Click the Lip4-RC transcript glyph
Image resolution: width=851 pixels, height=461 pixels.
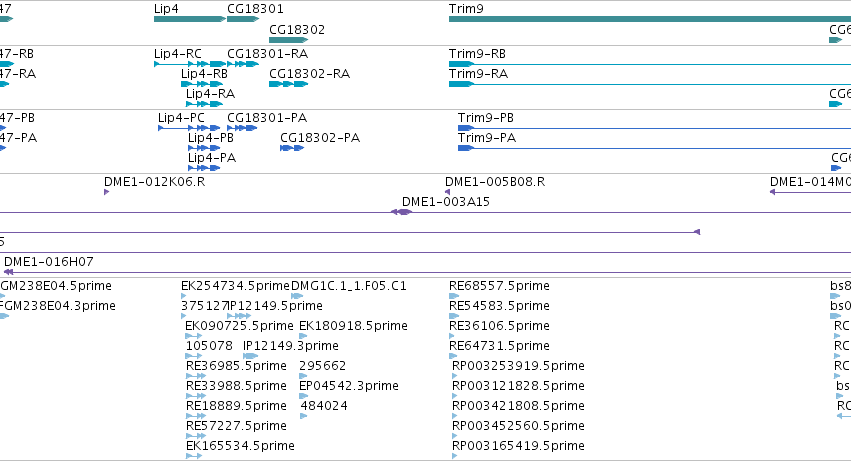click(190, 64)
